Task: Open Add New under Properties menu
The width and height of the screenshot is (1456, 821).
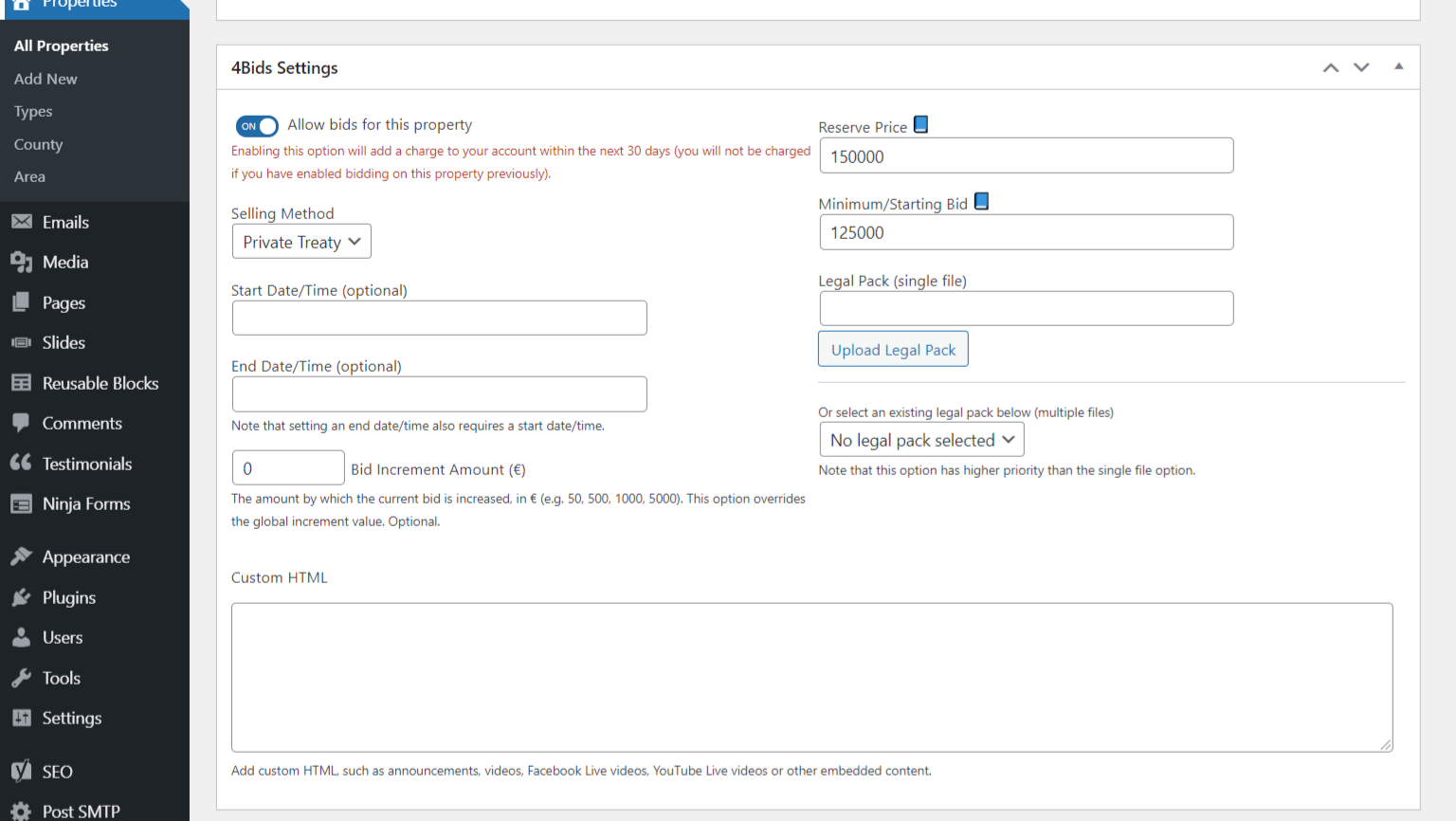Action: [x=45, y=79]
